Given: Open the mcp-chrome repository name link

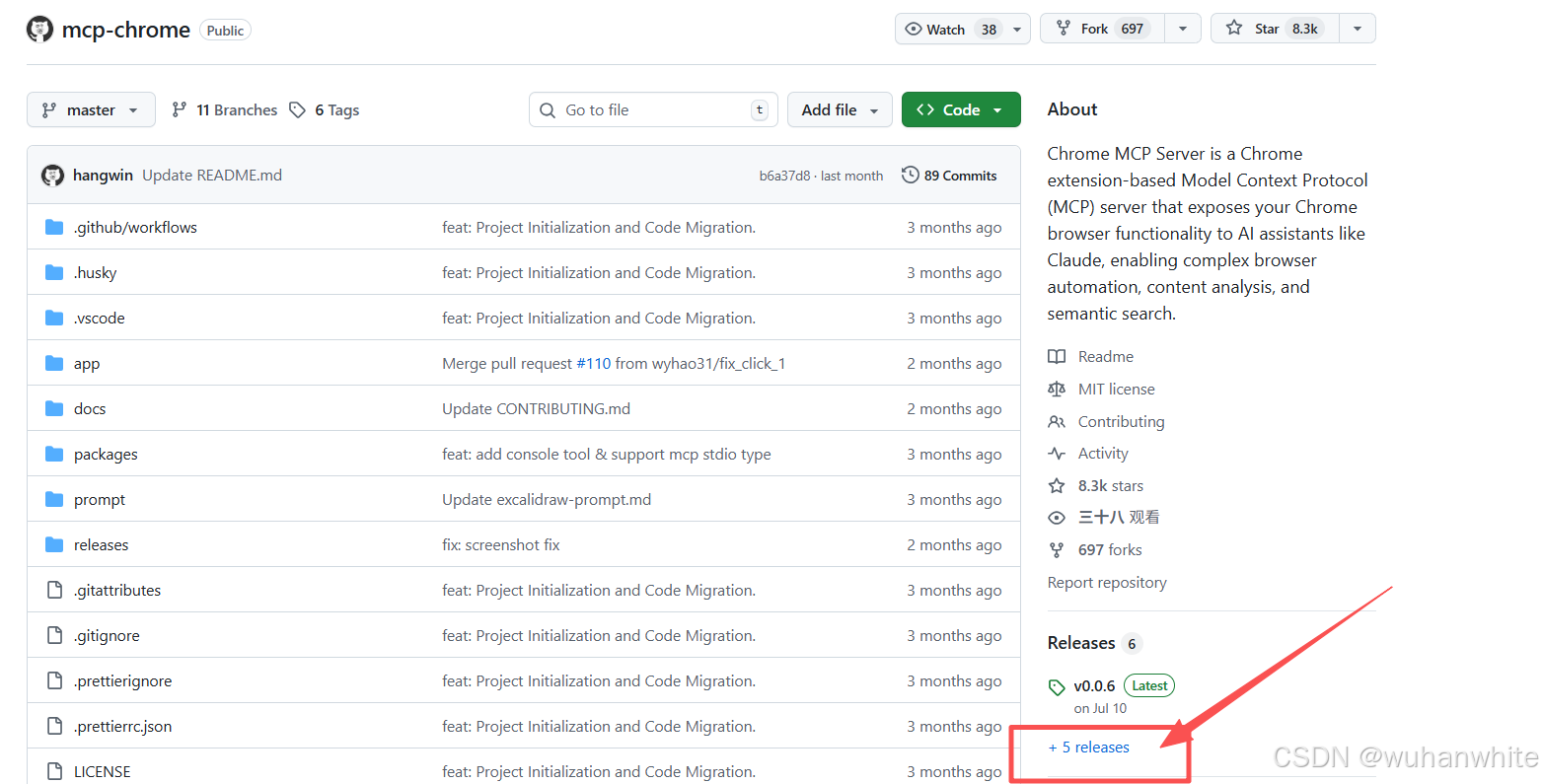Looking at the screenshot, I should (x=125, y=30).
